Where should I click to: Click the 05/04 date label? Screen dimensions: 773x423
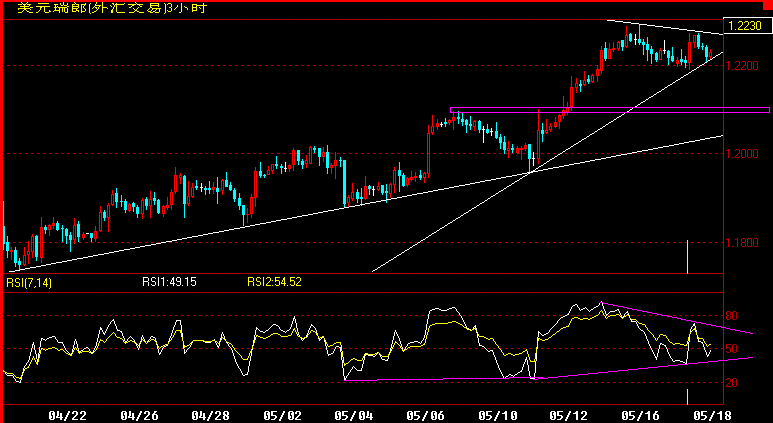coord(353,416)
